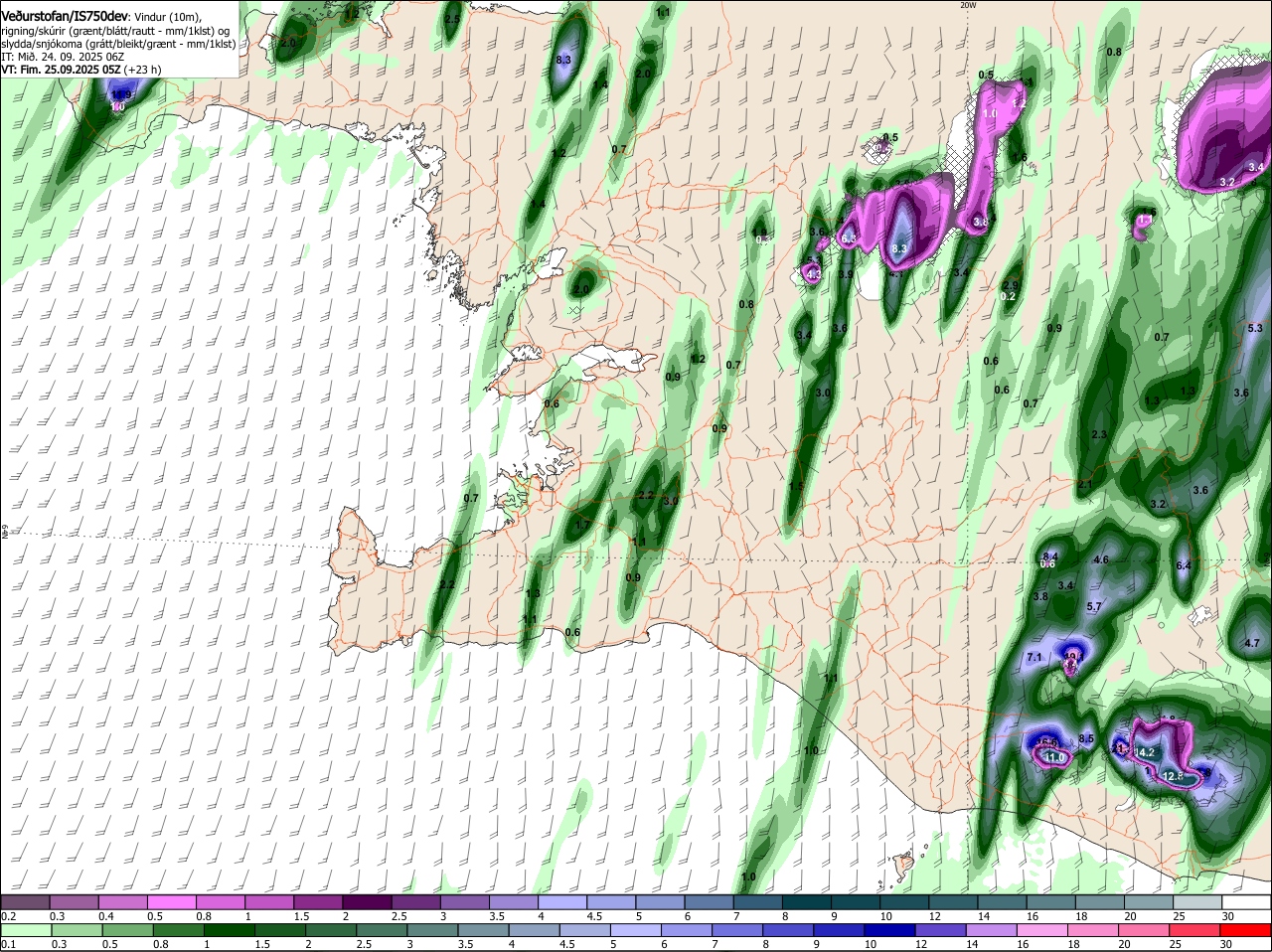Click the 1.7 precipitation value
Image resolution: width=1272 pixels, height=952 pixels.
coord(583,525)
